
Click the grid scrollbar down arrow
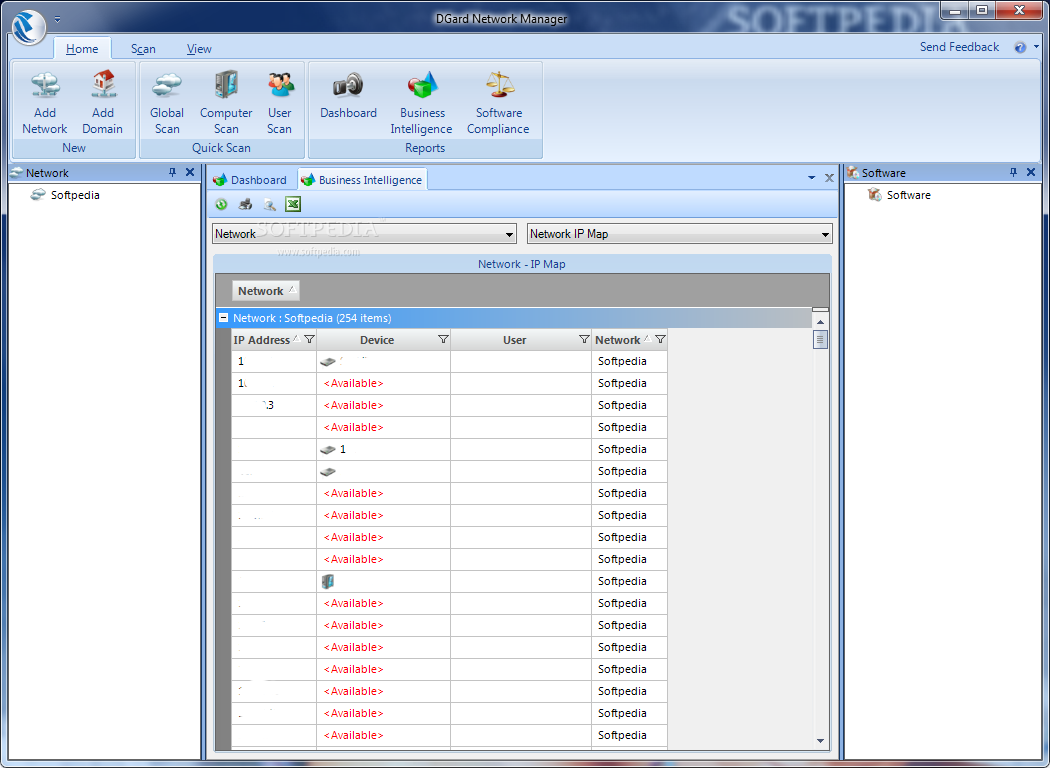tap(820, 741)
